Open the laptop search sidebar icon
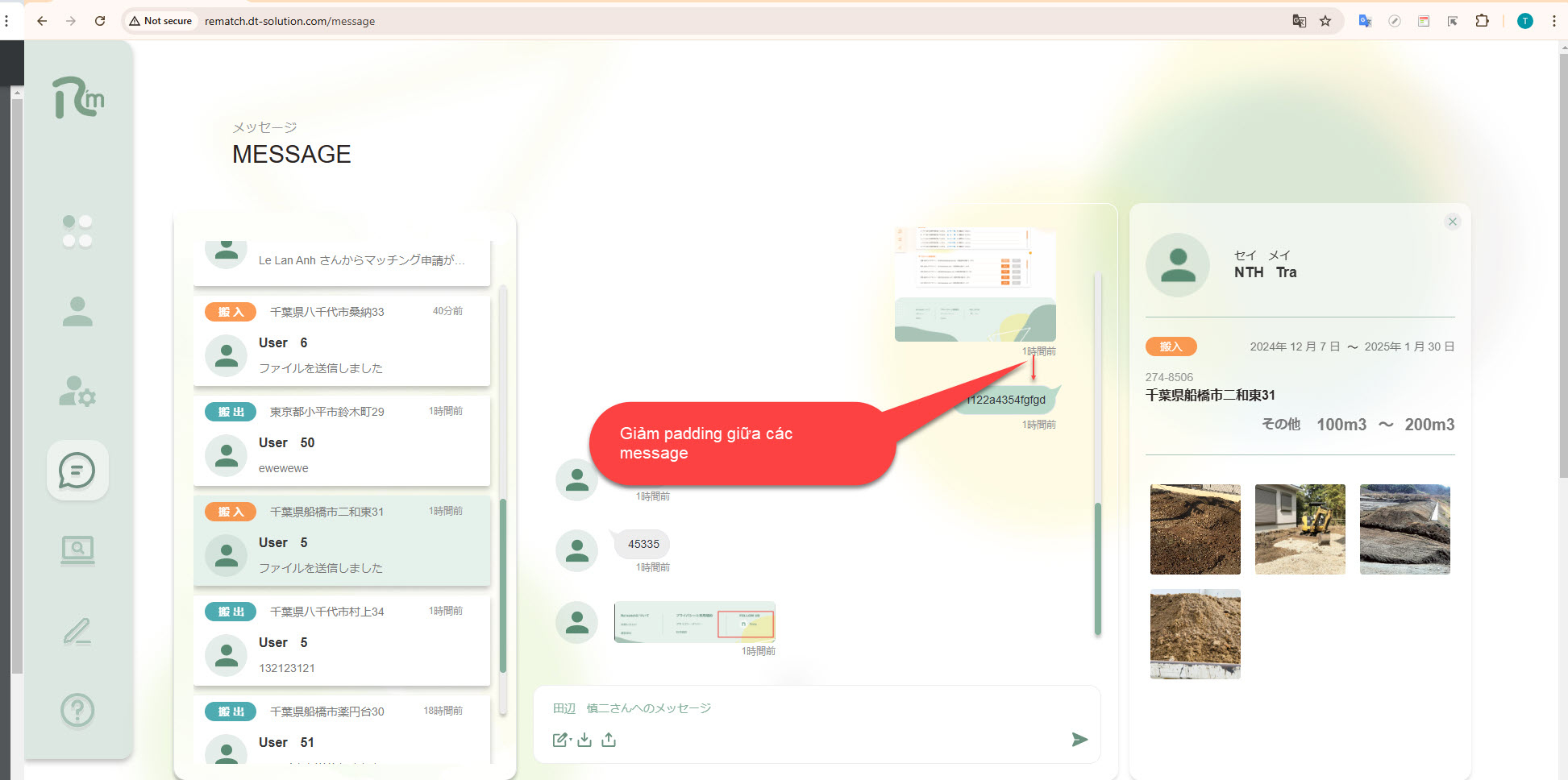Viewport: 1568px width, 780px height. click(77, 550)
